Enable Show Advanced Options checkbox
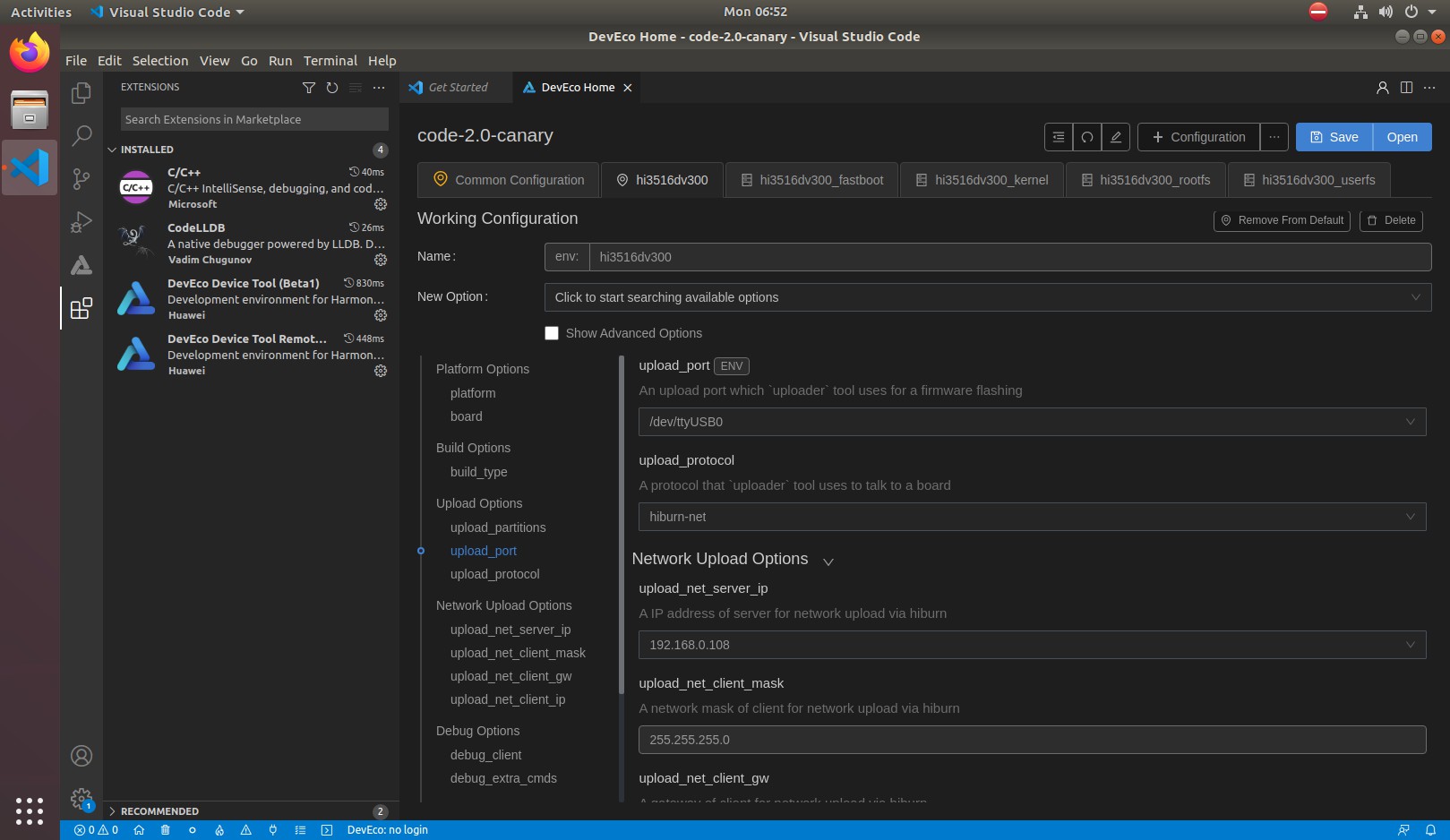Screen dimensions: 1450x840 coord(552,333)
